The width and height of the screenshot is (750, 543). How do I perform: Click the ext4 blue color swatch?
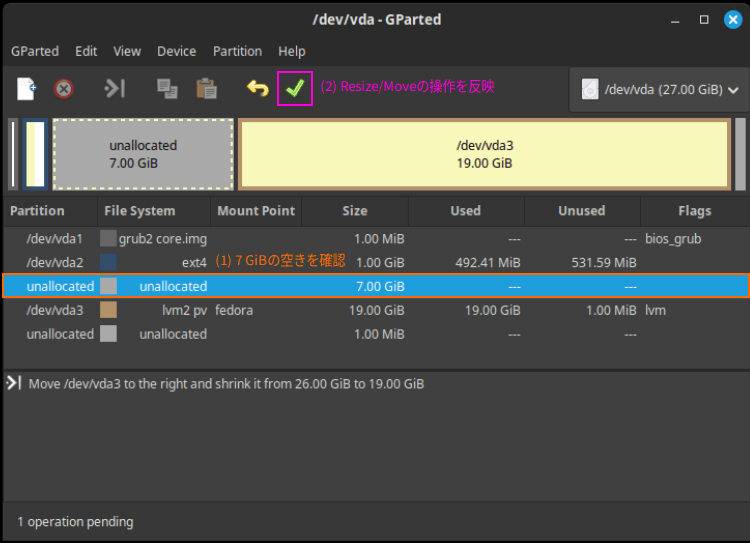click(109, 262)
